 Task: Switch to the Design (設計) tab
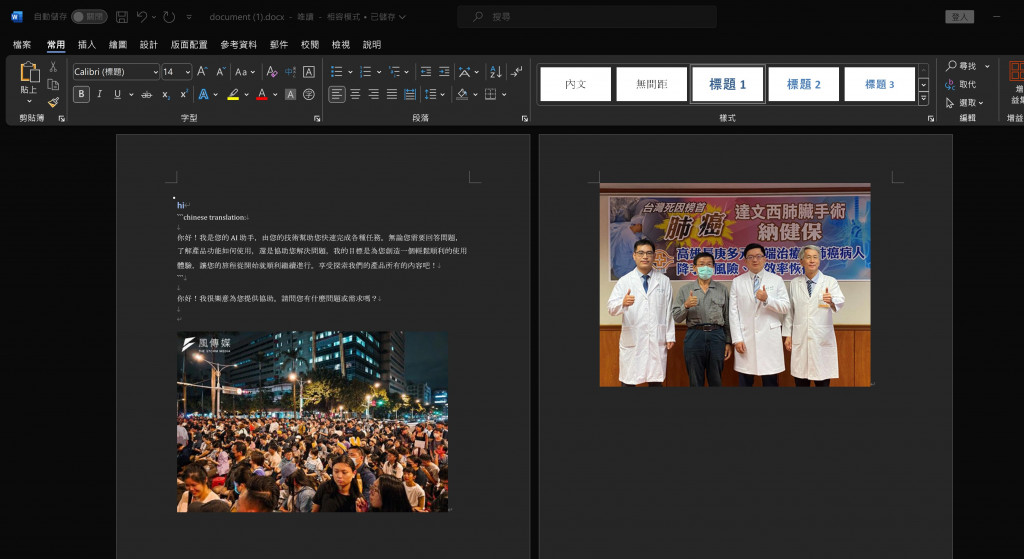point(149,44)
